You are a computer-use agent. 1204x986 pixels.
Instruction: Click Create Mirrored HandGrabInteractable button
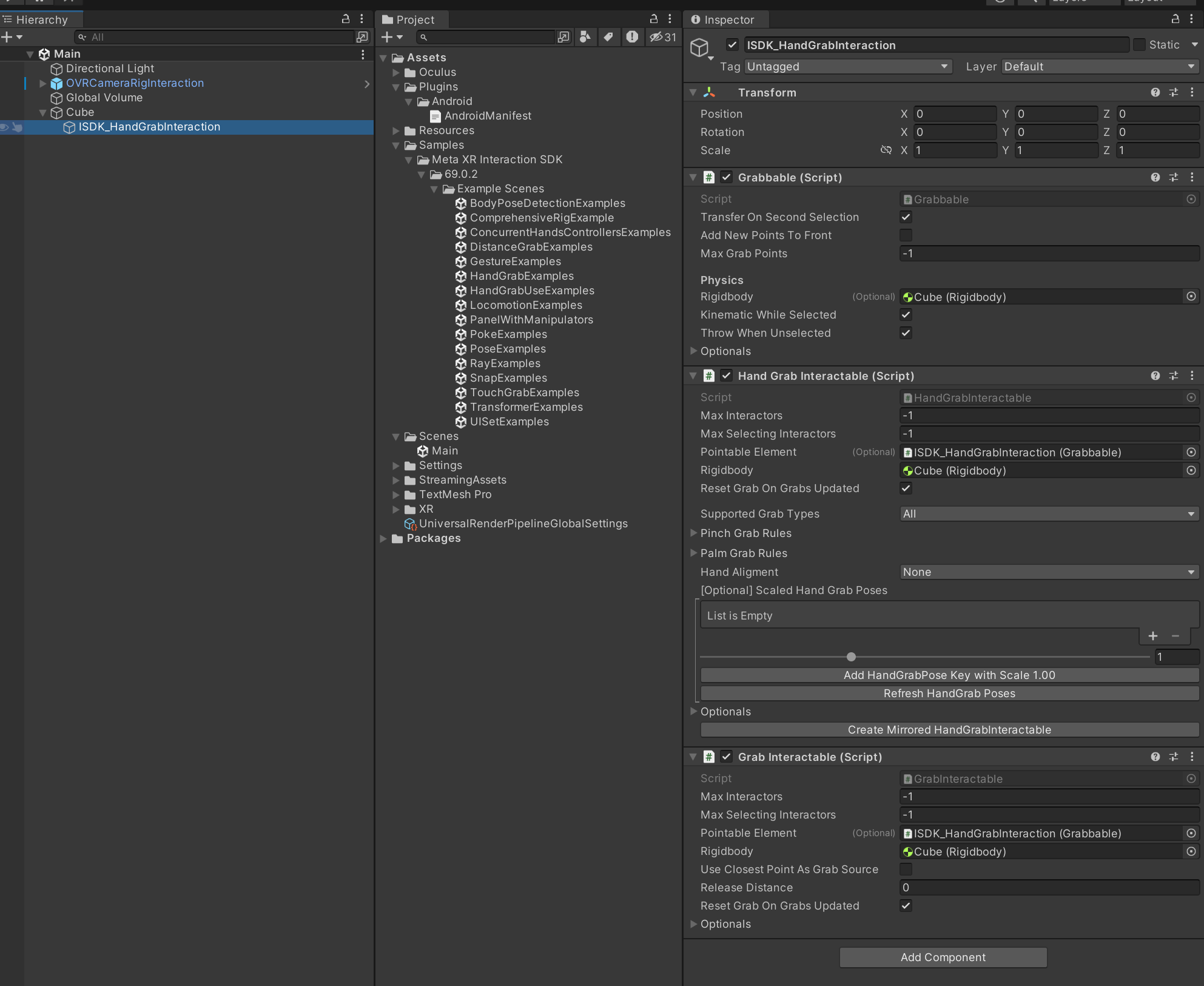point(949,730)
